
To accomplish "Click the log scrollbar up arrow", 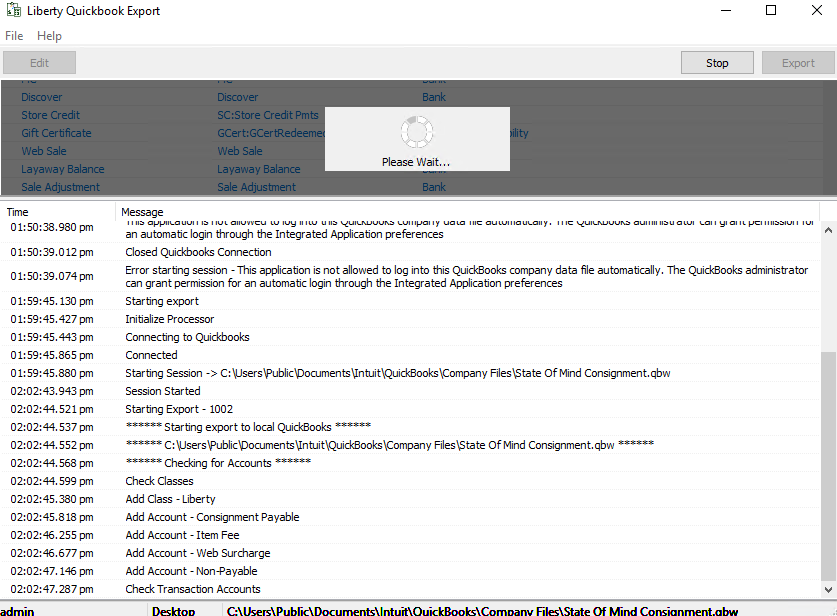I will (828, 231).
